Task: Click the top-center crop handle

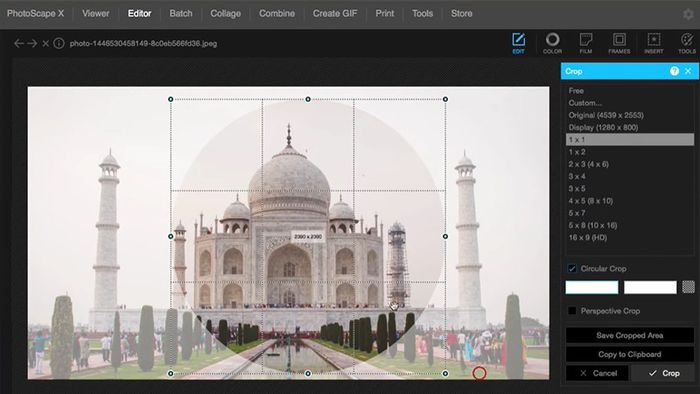Action: (308, 99)
